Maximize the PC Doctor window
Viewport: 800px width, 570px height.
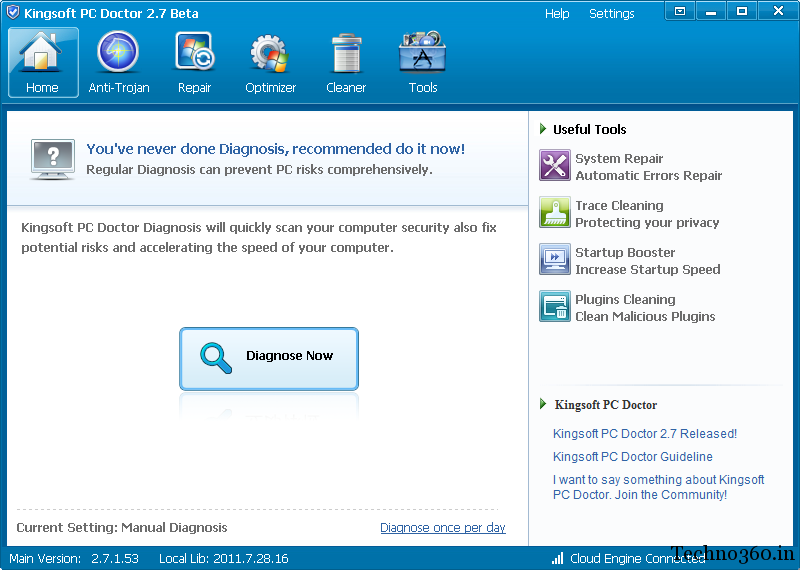click(742, 11)
